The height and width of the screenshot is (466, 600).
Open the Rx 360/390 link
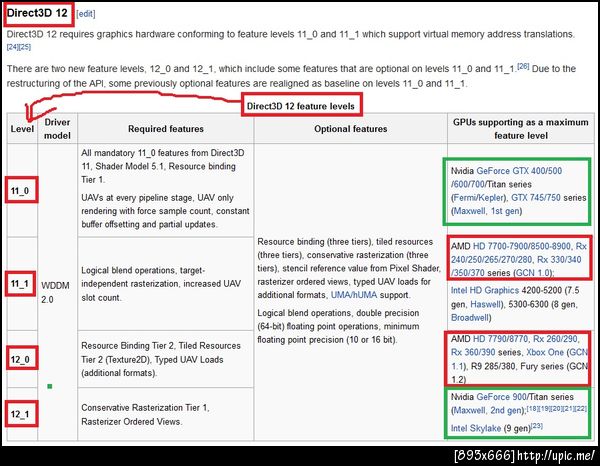[473, 352]
